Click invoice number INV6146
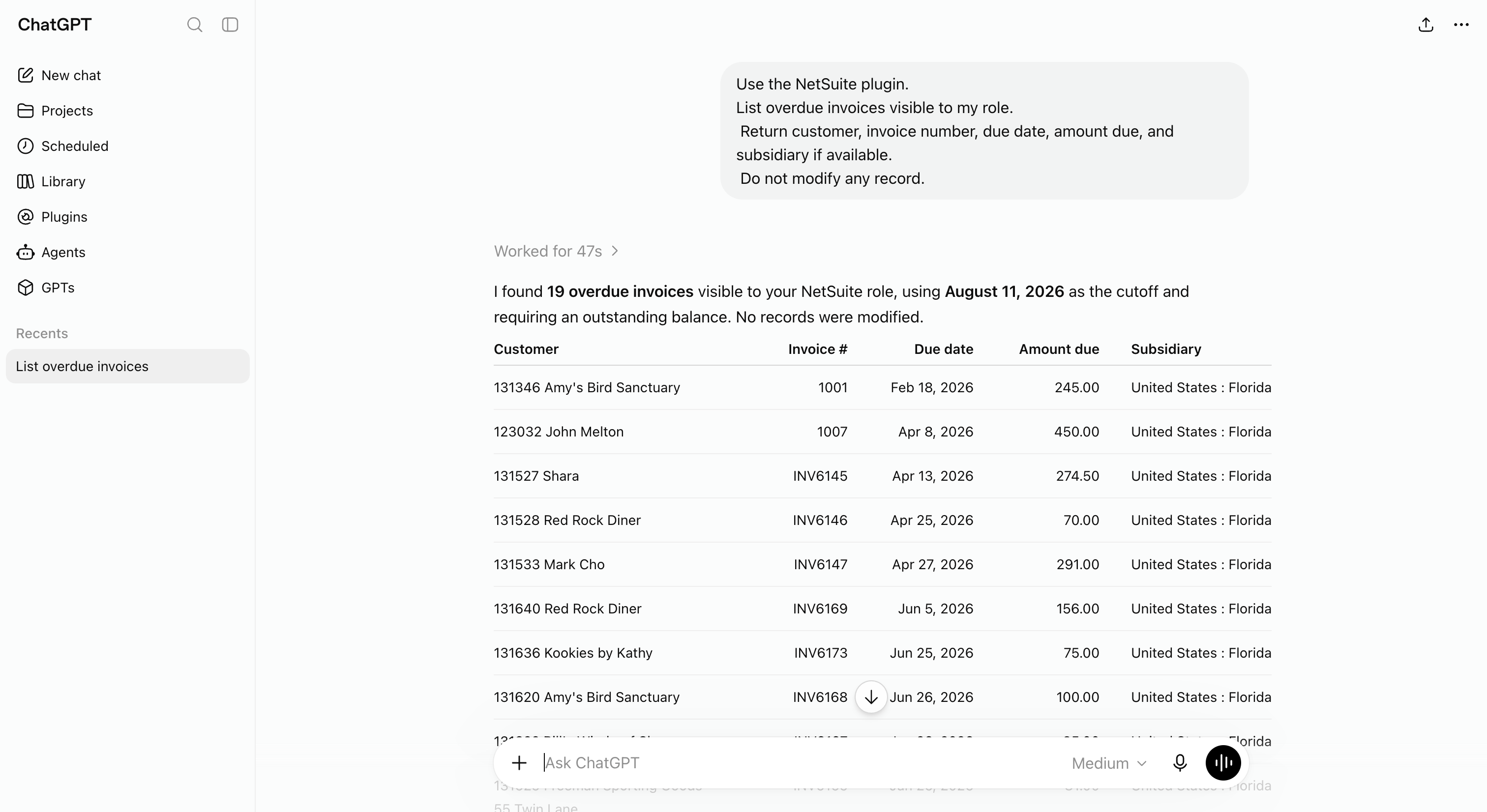The image size is (1487, 812). pos(820,520)
